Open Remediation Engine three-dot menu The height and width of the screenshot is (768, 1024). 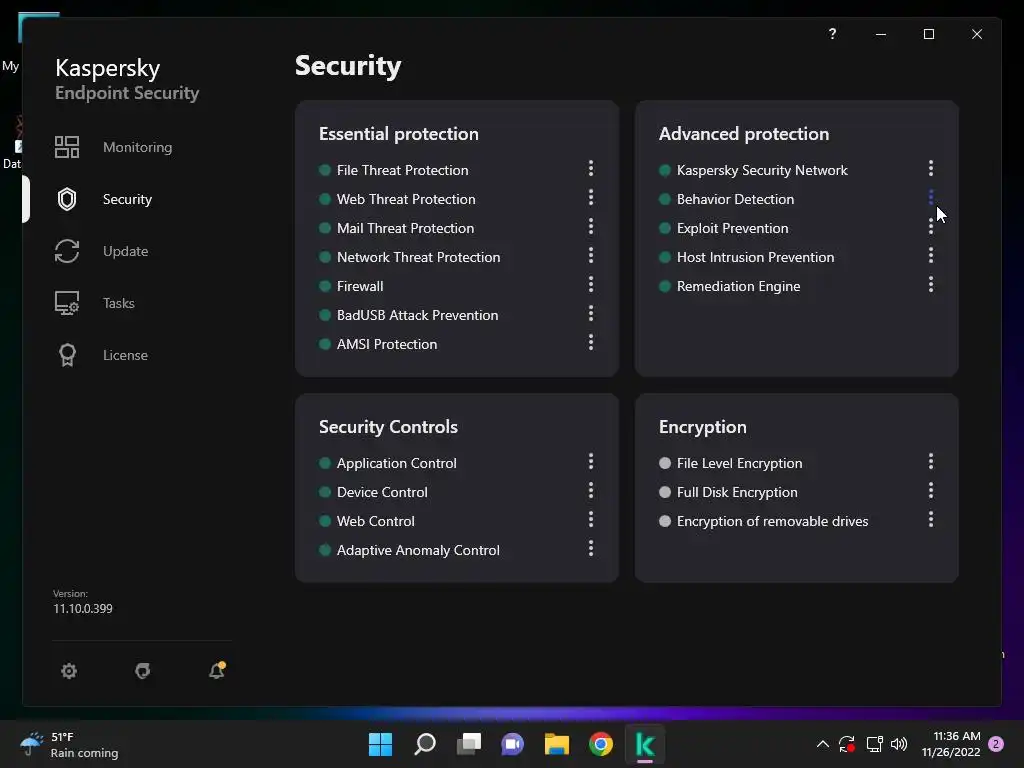click(x=931, y=284)
